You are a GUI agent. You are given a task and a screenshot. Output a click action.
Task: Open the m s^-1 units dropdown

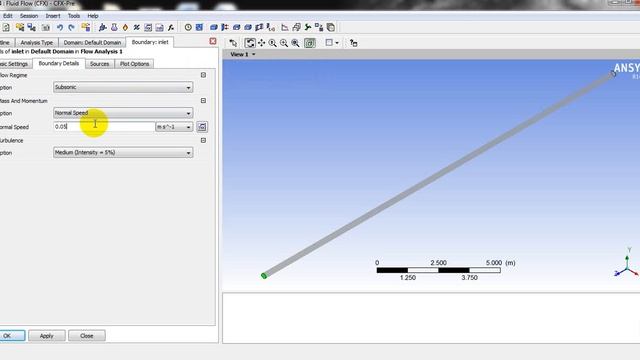pyautogui.click(x=174, y=127)
